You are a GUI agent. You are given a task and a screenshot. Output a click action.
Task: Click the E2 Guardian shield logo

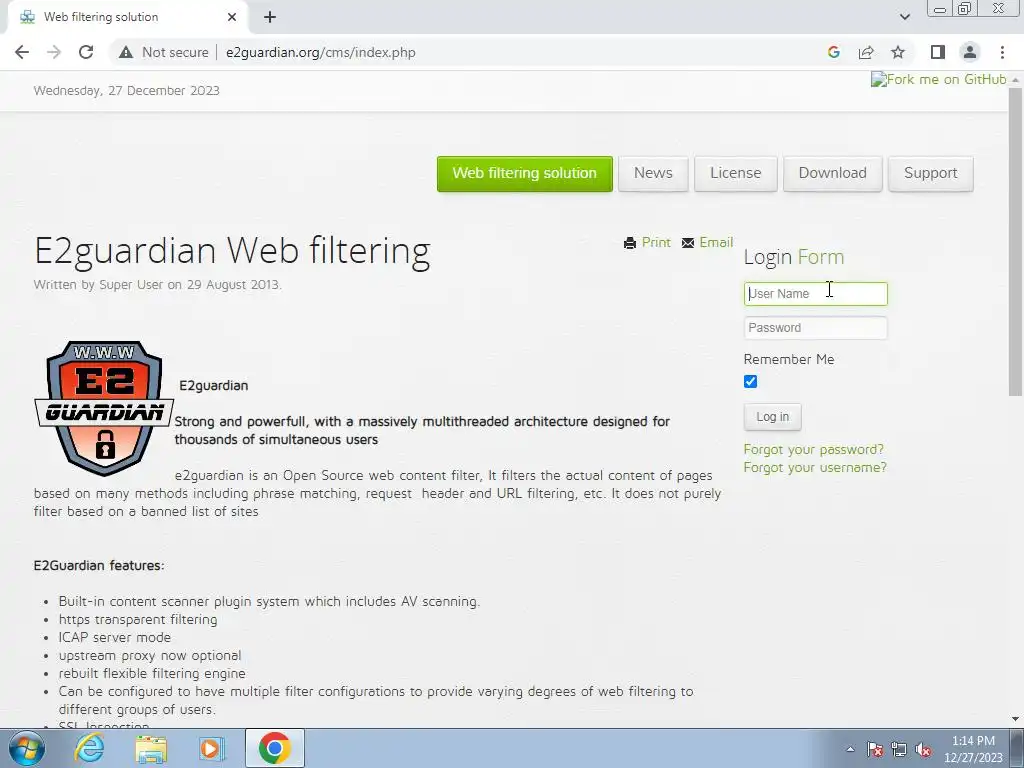(104, 408)
